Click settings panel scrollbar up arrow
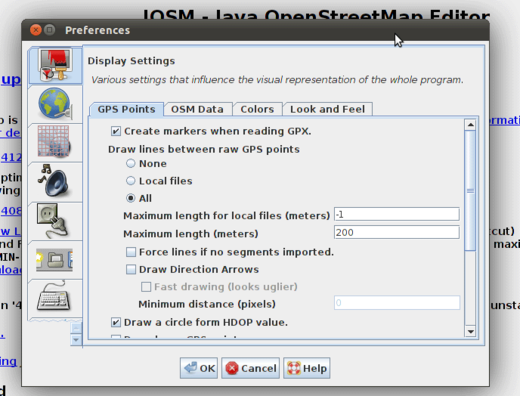Viewport: 520px width, 396px height. [x=470, y=125]
